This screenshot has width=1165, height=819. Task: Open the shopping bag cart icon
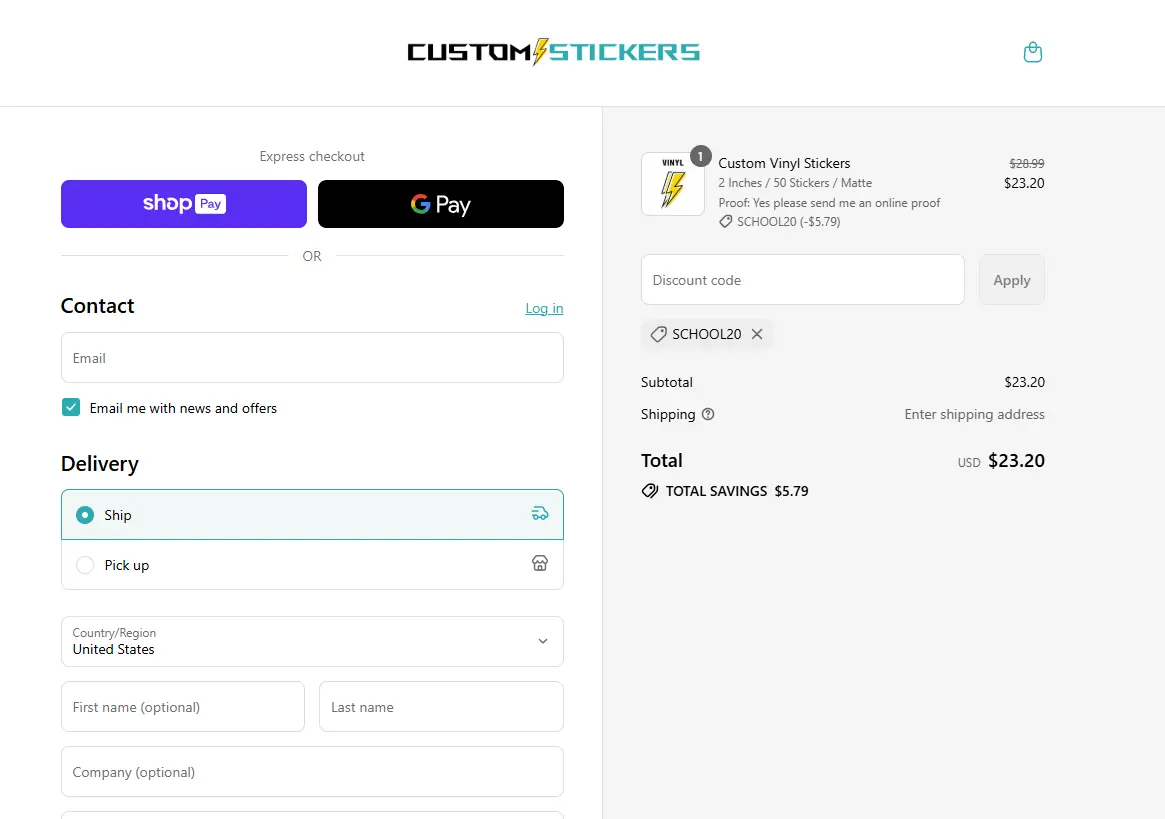click(x=1033, y=52)
